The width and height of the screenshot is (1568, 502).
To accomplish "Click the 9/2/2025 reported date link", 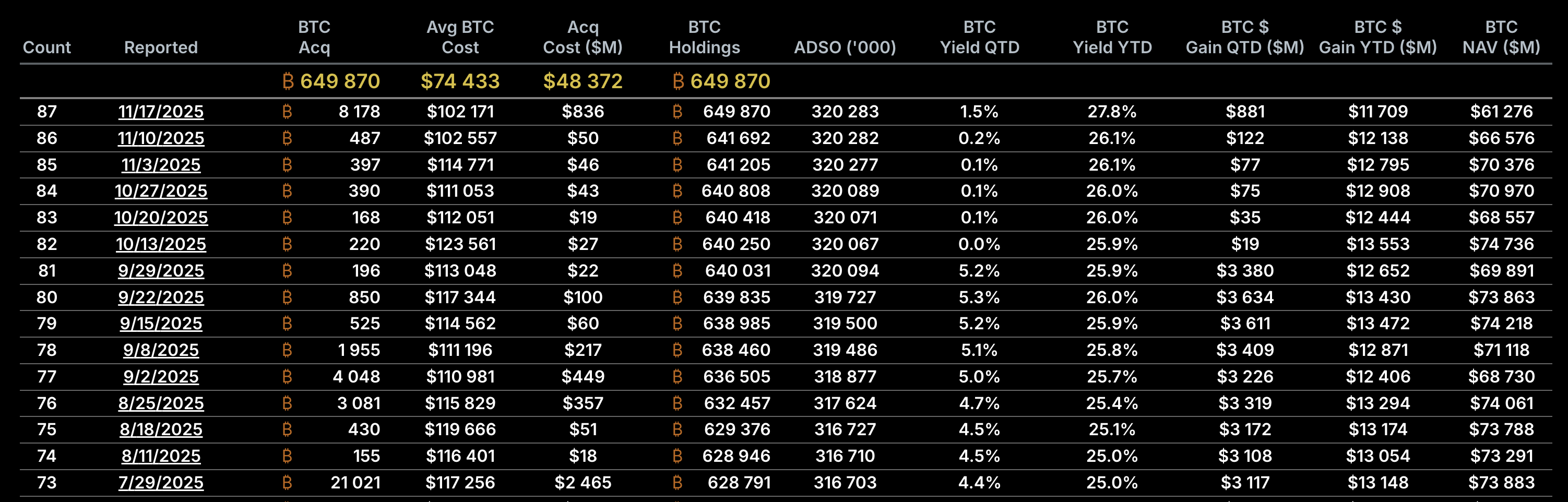I will 161,377.
